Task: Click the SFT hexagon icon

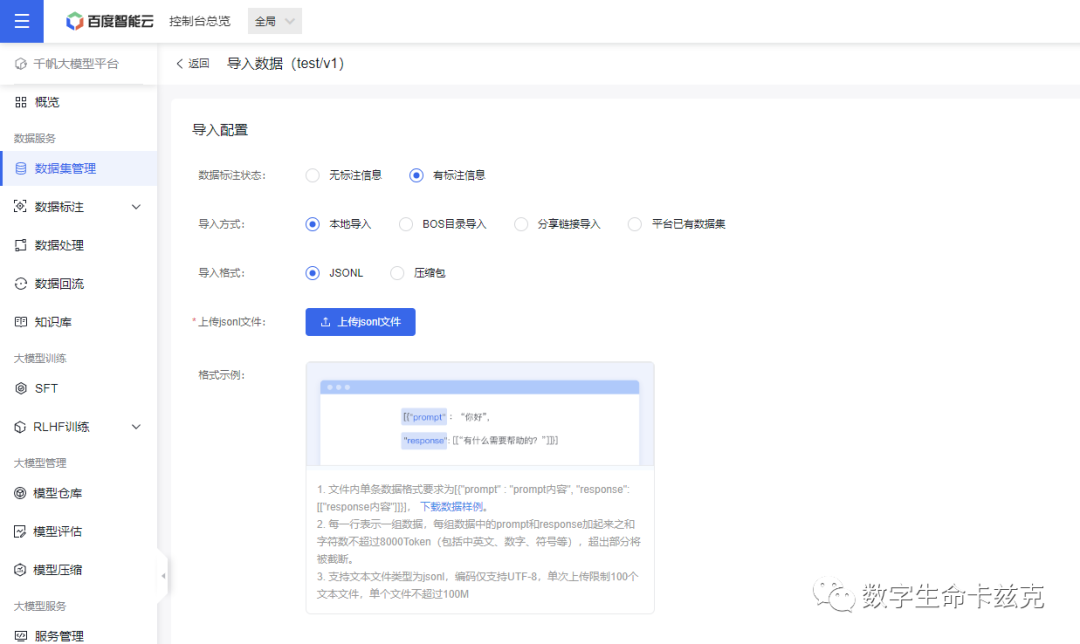Action: click(21, 388)
